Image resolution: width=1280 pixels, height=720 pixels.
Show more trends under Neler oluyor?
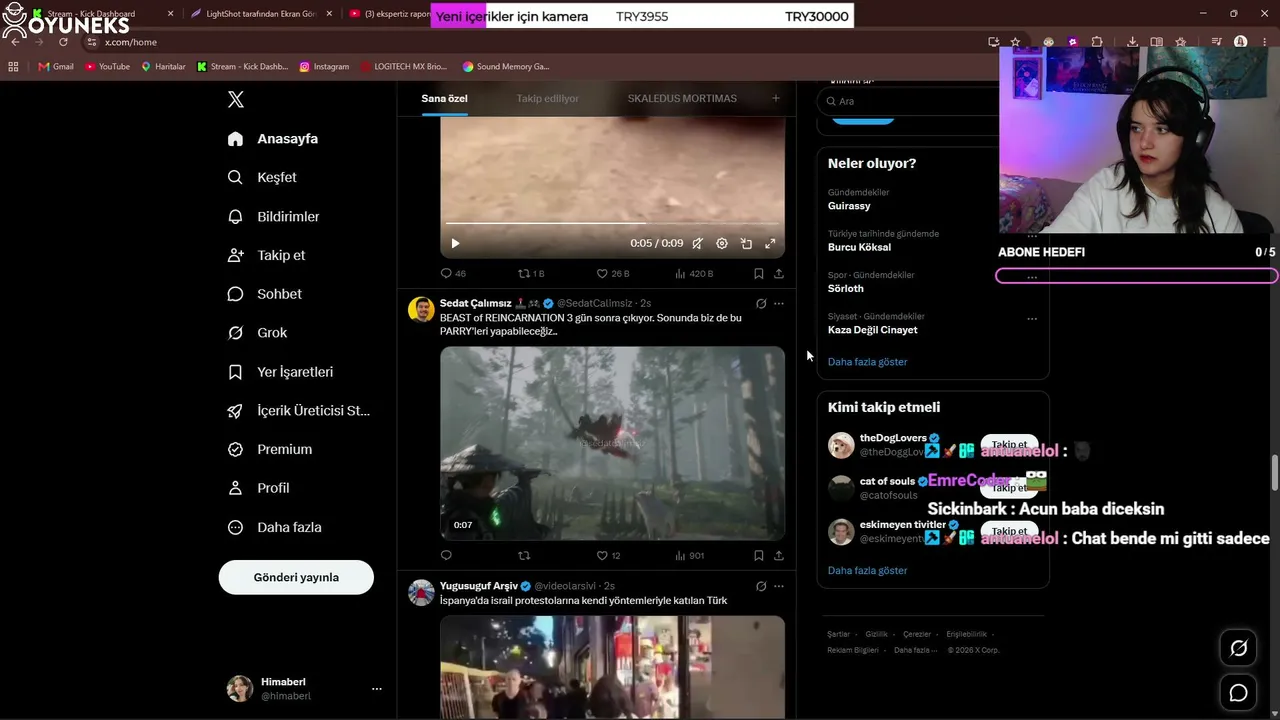[868, 362]
